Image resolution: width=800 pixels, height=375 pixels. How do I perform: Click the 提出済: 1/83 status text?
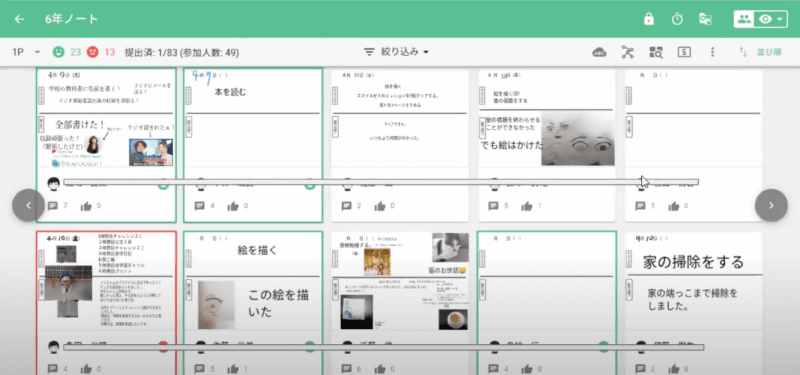pyautogui.click(x=182, y=52)
